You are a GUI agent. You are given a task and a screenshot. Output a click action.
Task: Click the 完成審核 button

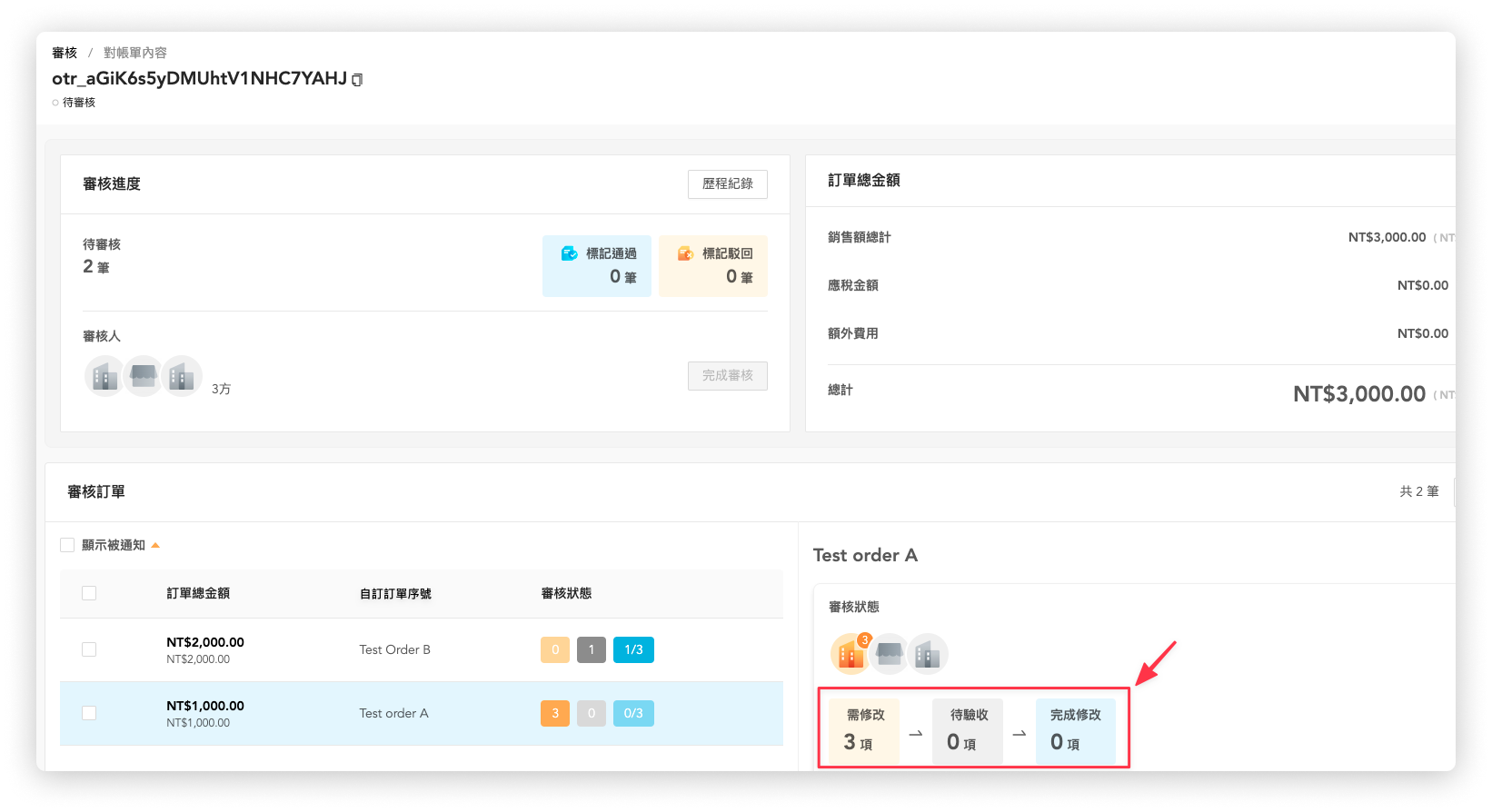(728, 375)
